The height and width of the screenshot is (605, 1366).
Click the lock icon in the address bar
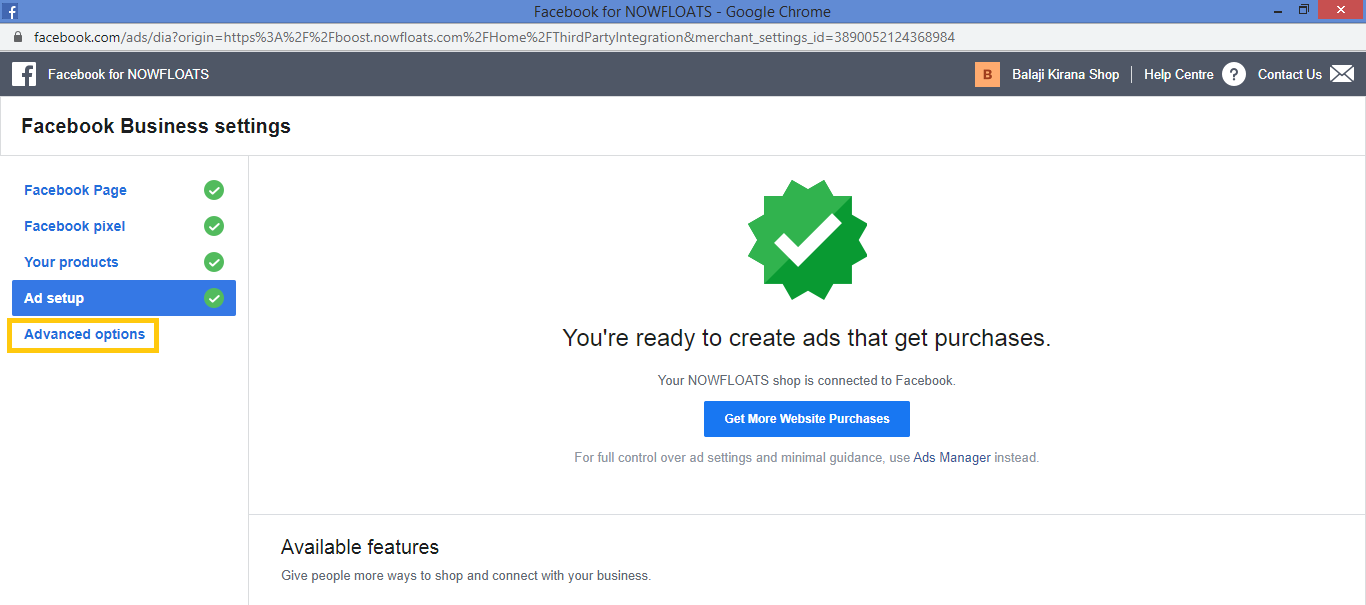[18, 37]
